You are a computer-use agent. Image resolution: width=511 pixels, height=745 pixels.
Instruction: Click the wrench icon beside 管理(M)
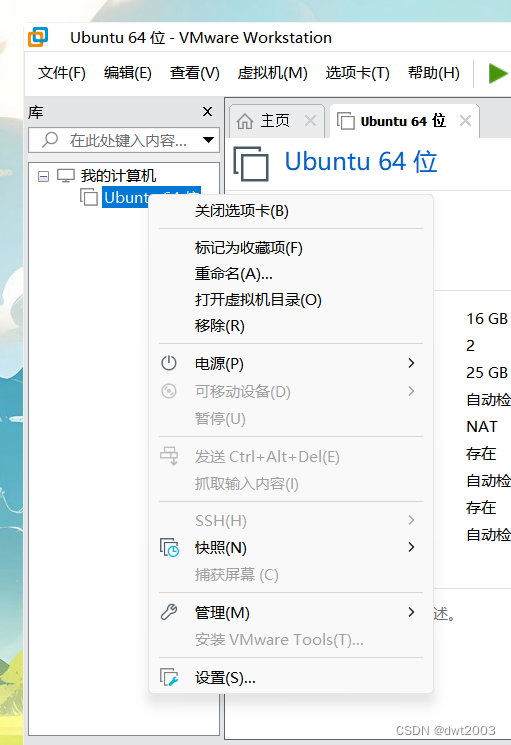click(x=169, y=612)
